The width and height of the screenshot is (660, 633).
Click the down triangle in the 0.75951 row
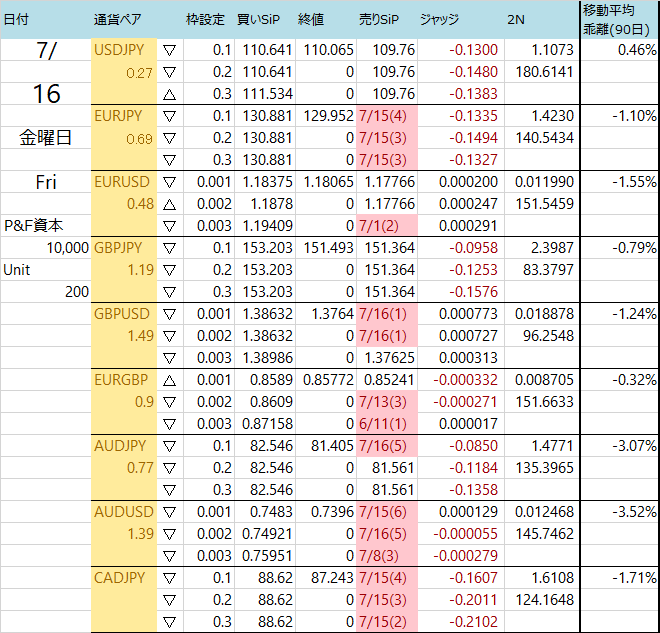169,556
